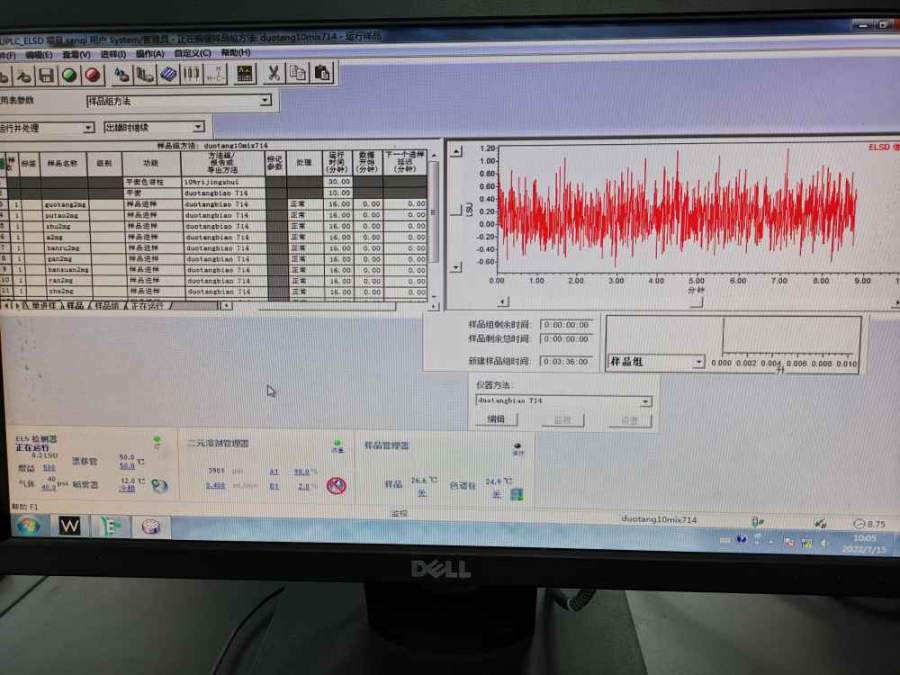The height and width of the screenshot is (675, 900).
Task: Open the 自定义(C) menu
Action: [x=190, y=53]
